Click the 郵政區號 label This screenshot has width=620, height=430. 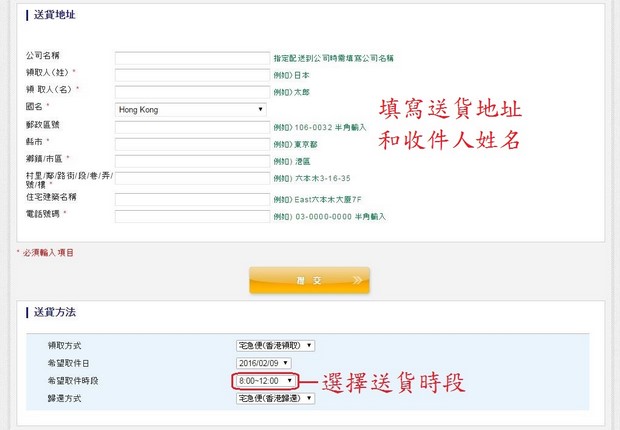(43, 125)
